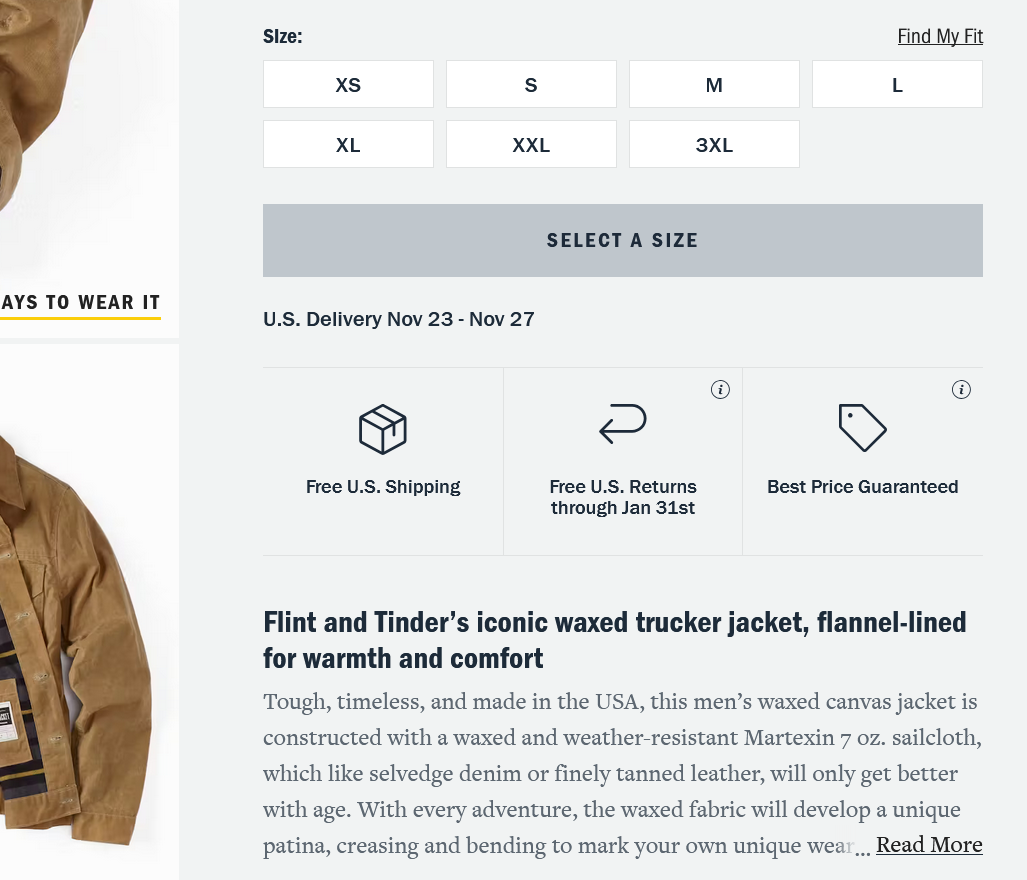1027x880 pixels.
Task: Click the Free U.S. Shipping box icon
Action: tap(383, 429)
